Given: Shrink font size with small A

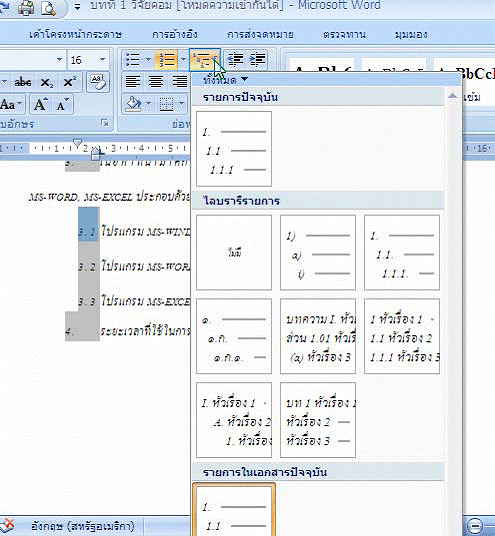Looking at the screenshot, I should (x=62, y=104).
